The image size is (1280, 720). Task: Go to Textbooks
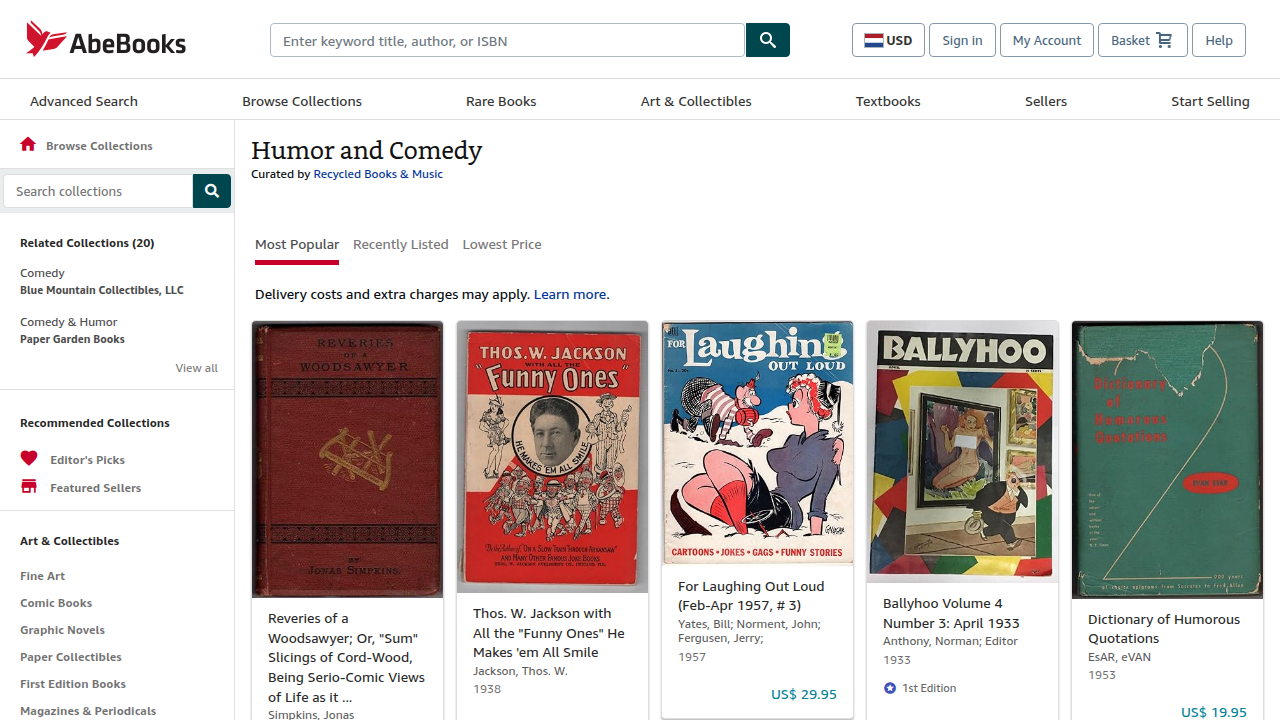tap(888, 101)
